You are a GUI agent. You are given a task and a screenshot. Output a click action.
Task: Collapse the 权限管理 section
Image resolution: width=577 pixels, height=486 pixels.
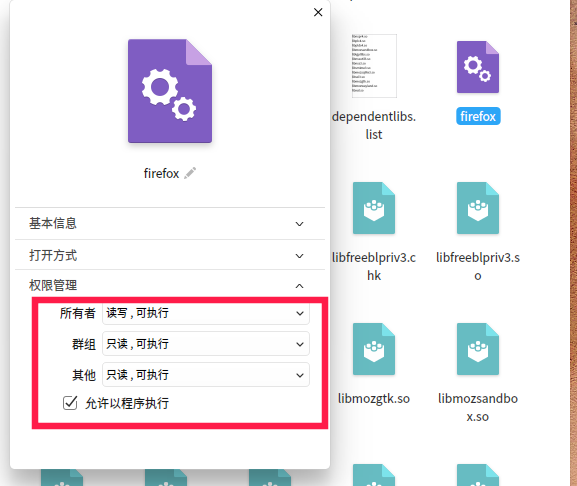coord(170,285)
